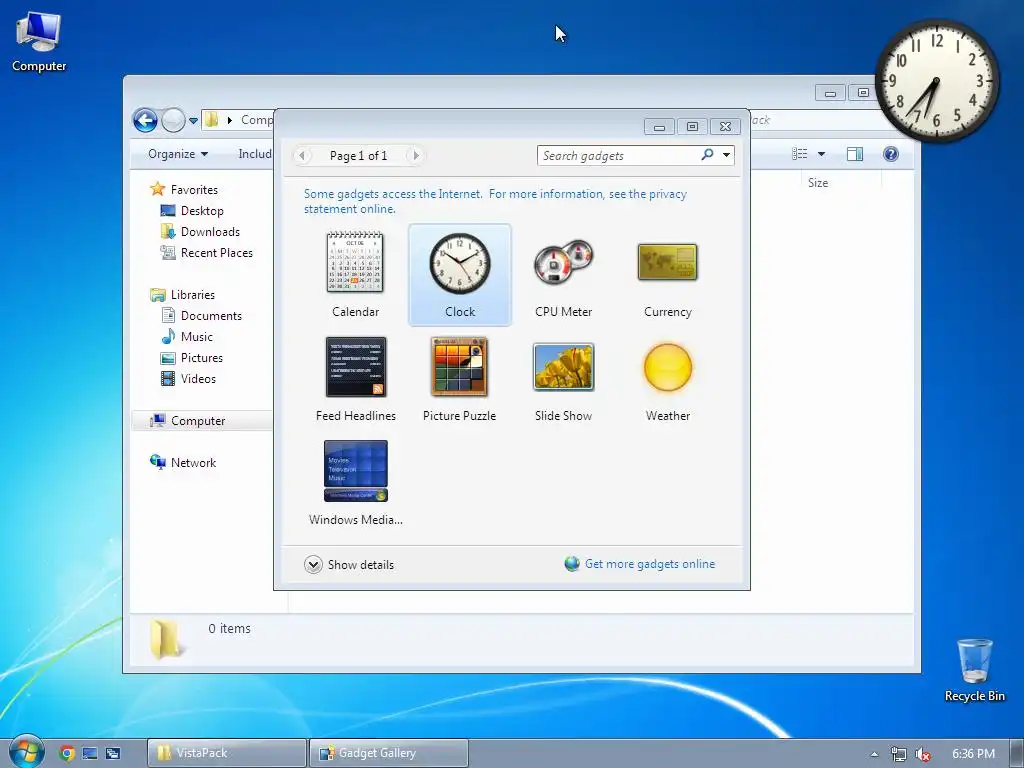
Task: Change view icon in Explorer toolbar
Action: coord(799,153)
